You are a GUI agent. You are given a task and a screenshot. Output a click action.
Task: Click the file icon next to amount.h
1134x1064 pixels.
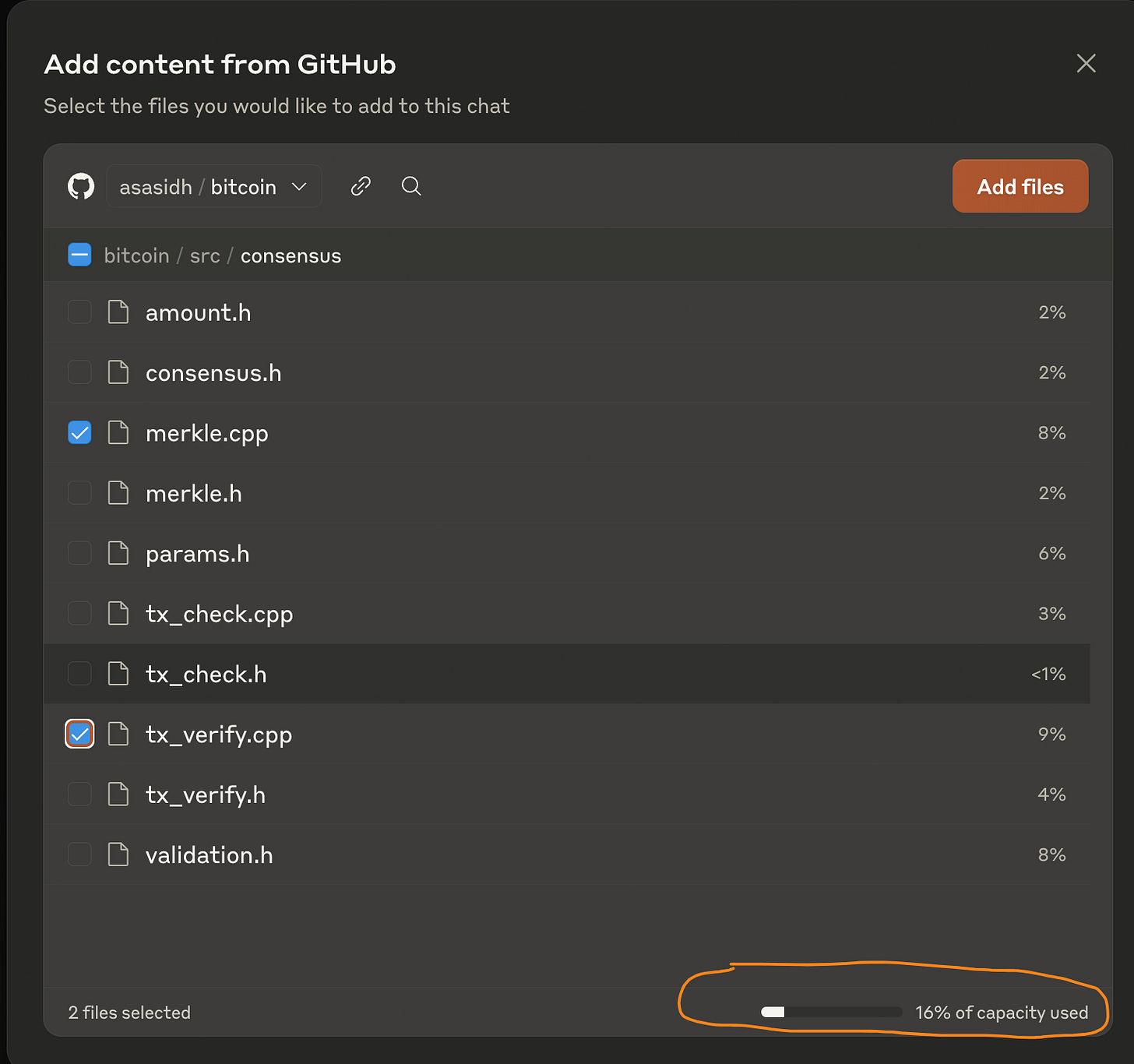tap(118, 312)
